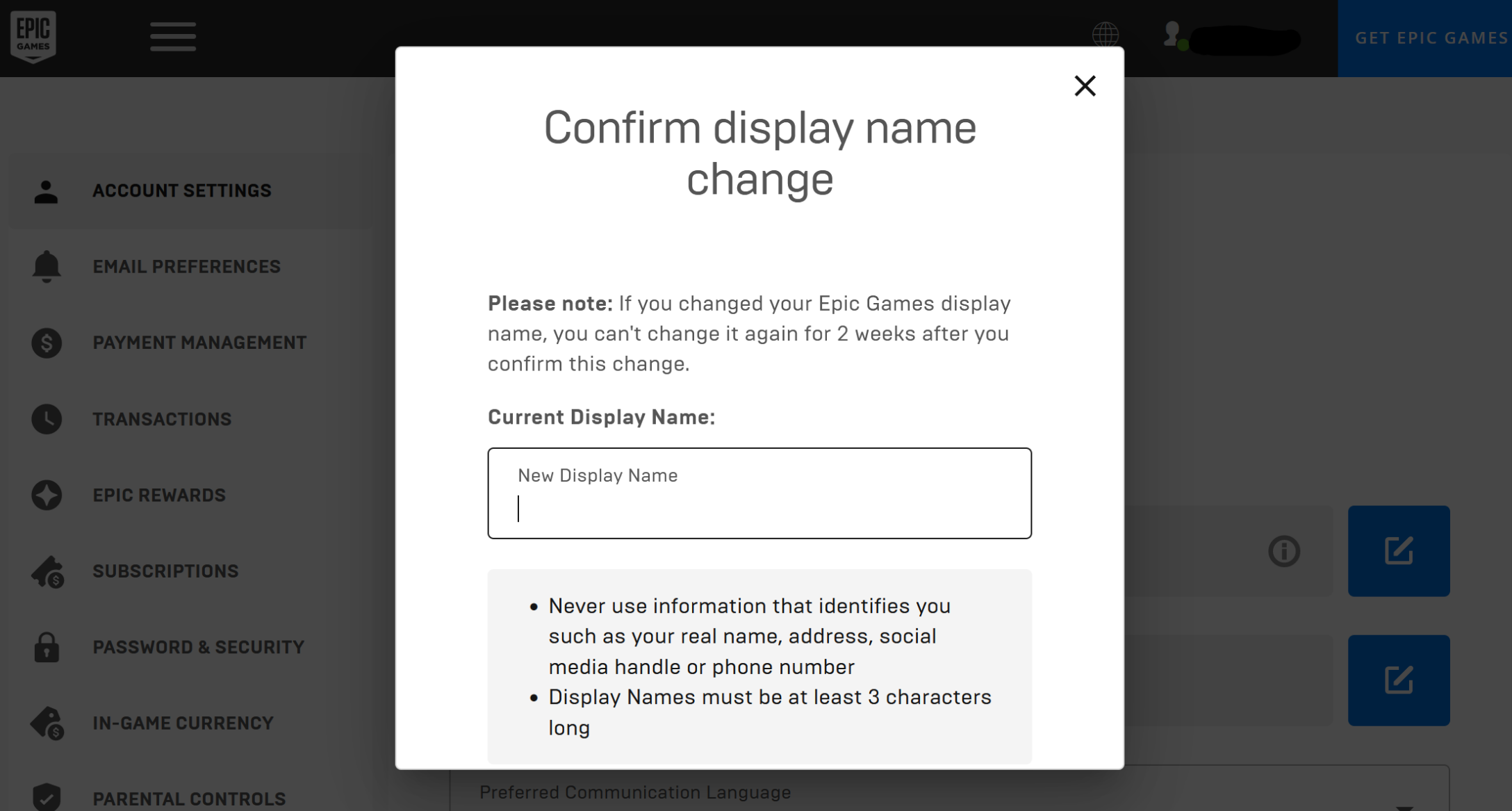Click the Account Settings person icon
This screenshot has width=1512, height=811.
pos(46,190)
